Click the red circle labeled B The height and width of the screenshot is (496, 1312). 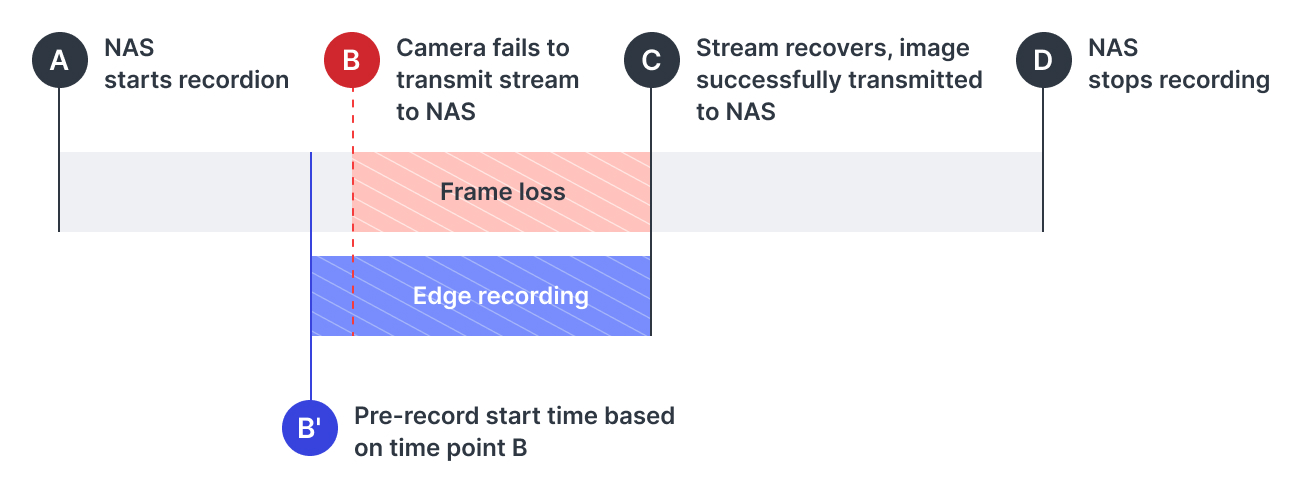(351, 60)
